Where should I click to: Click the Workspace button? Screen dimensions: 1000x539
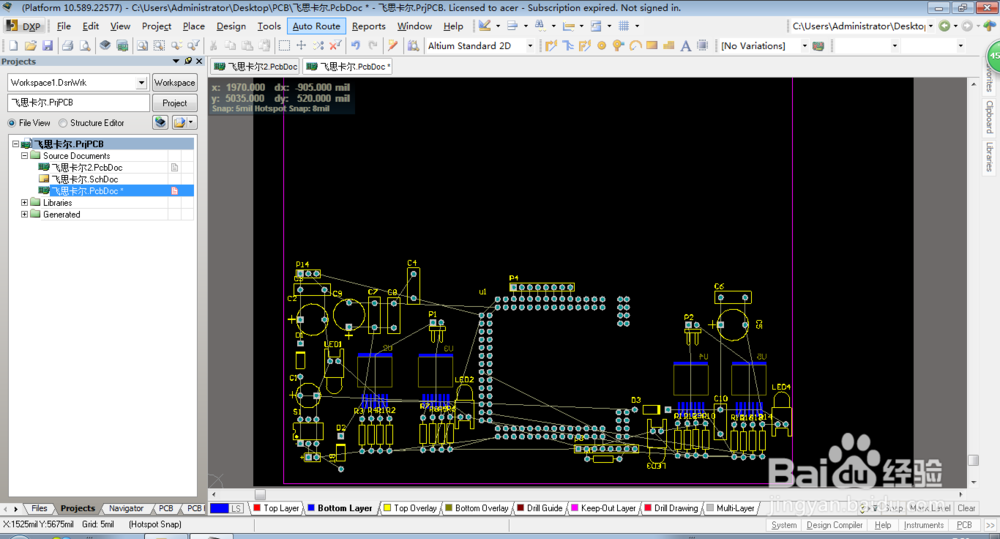coord(174,83)
